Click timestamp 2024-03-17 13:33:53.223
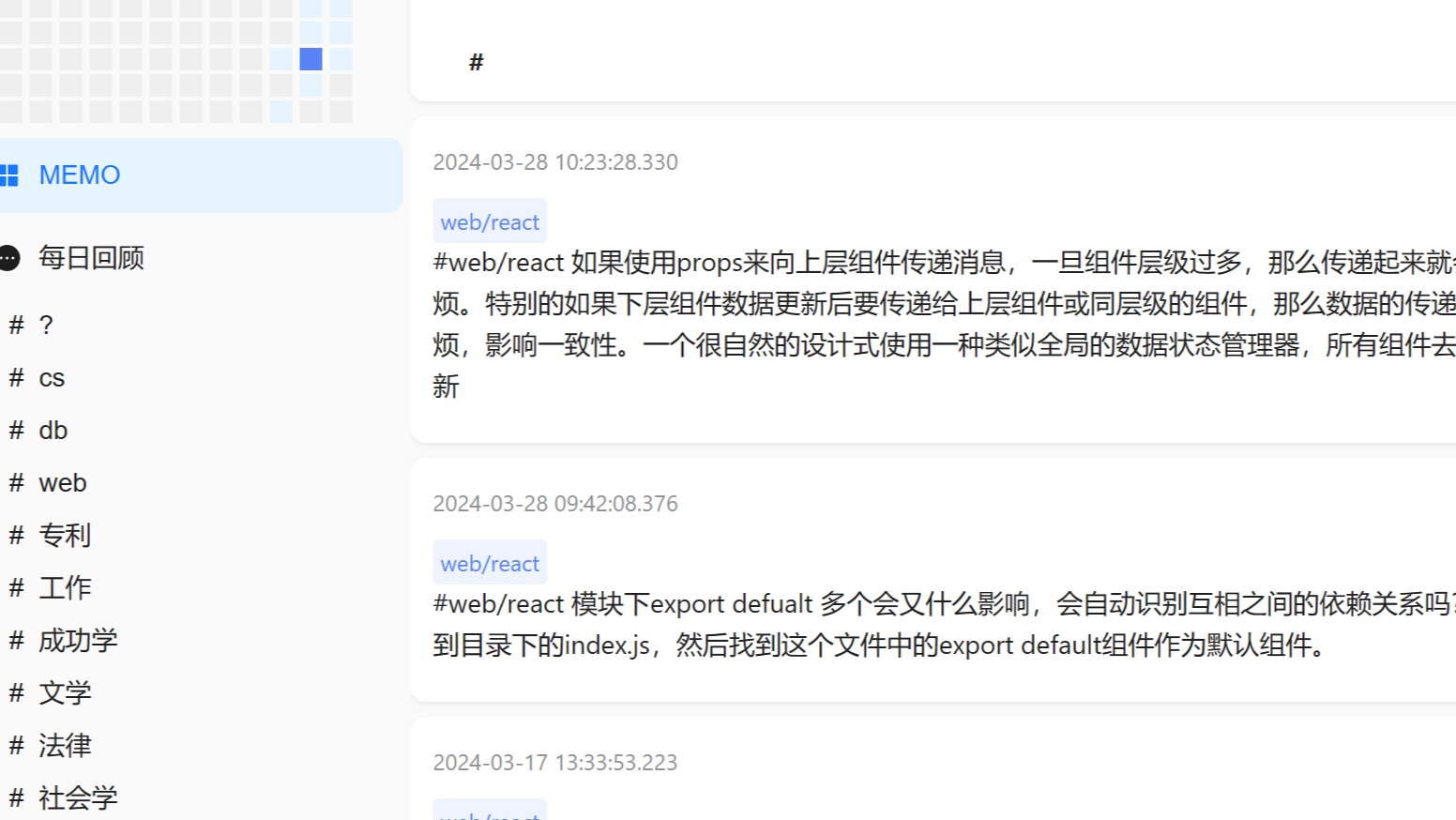This screenshot has height=820, width=1456. [x=555, y=763]
